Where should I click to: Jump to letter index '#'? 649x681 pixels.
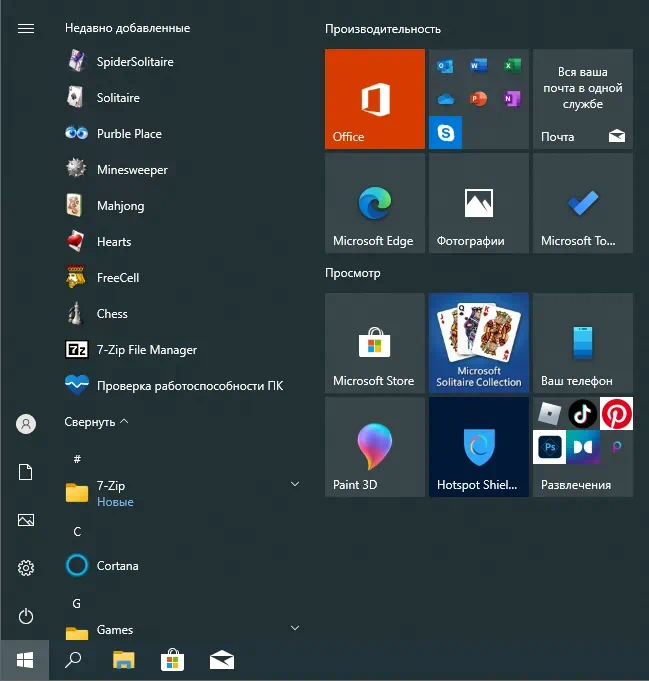click(x=77, y=459)
